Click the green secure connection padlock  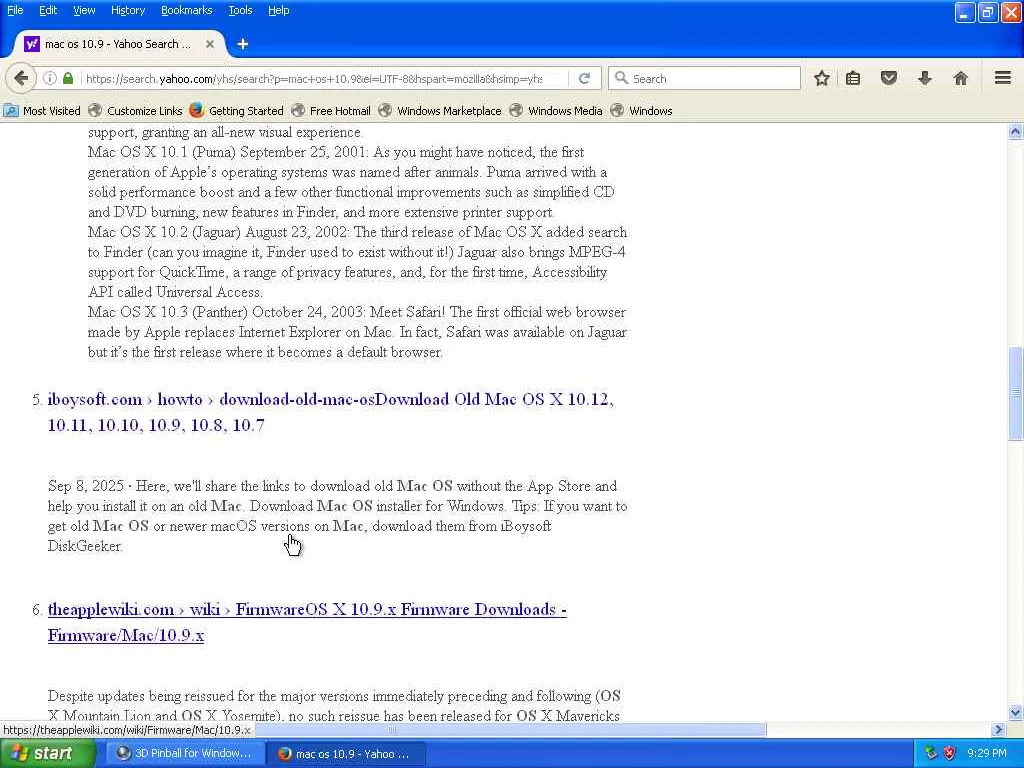[68, 78]
